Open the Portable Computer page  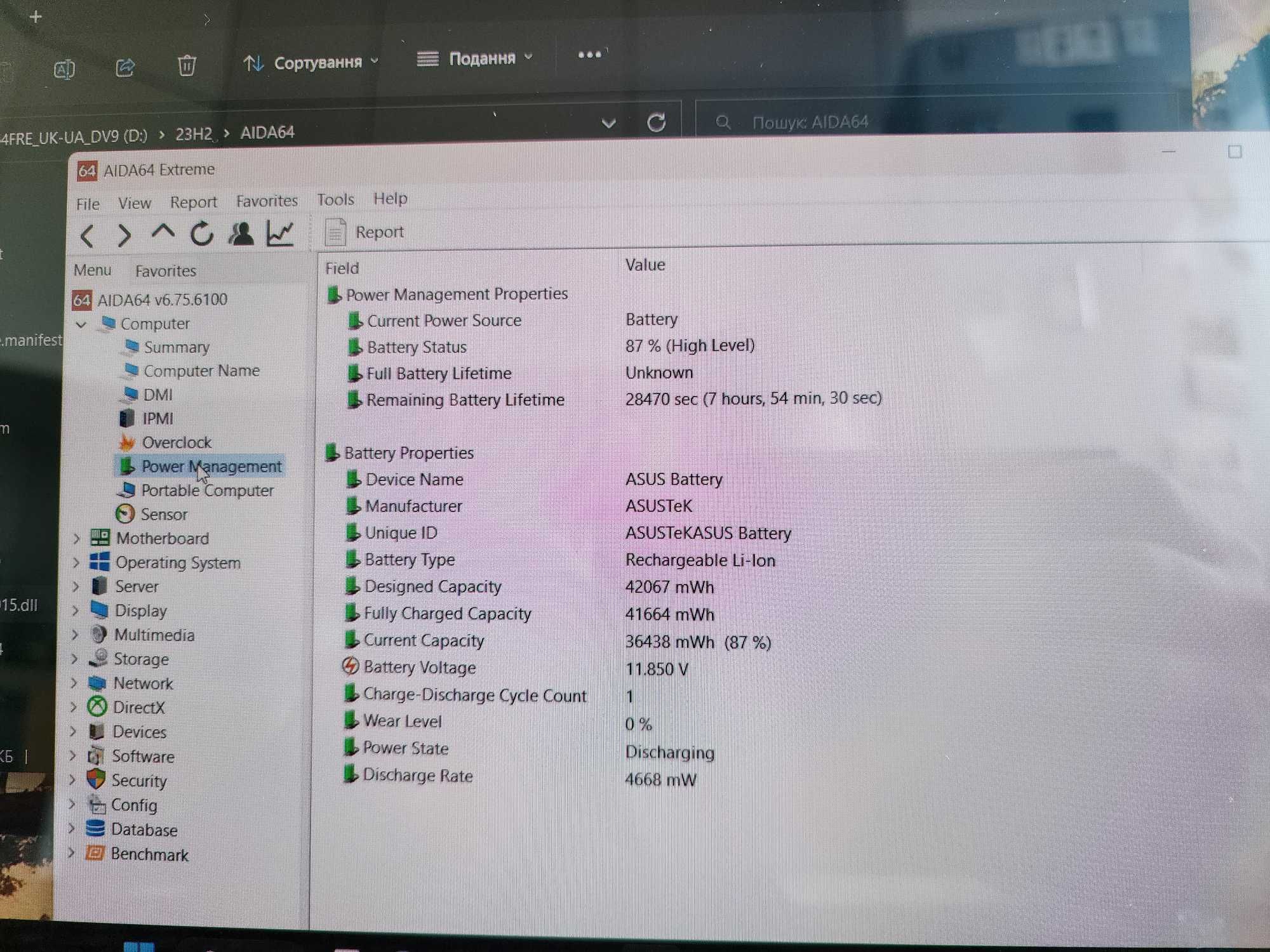click(208, 491)
